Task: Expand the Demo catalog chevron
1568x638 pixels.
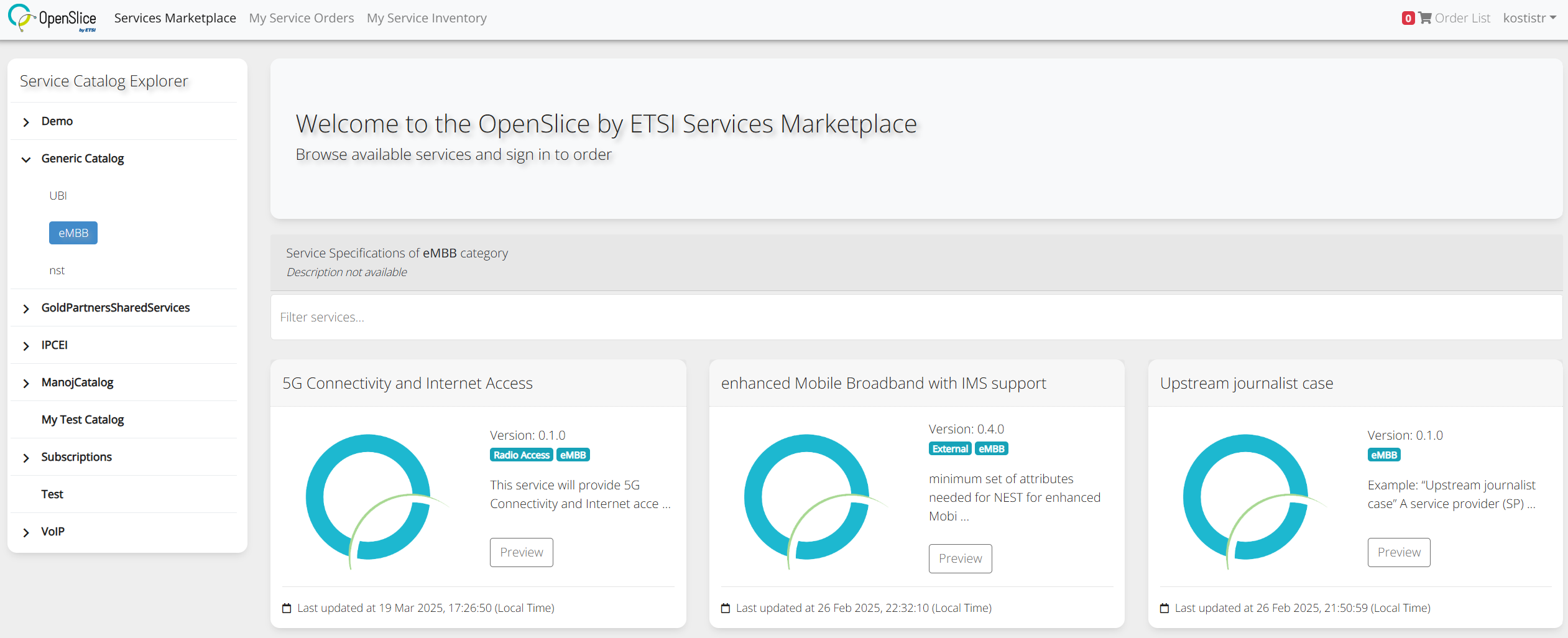Action: tap(26, 122)
